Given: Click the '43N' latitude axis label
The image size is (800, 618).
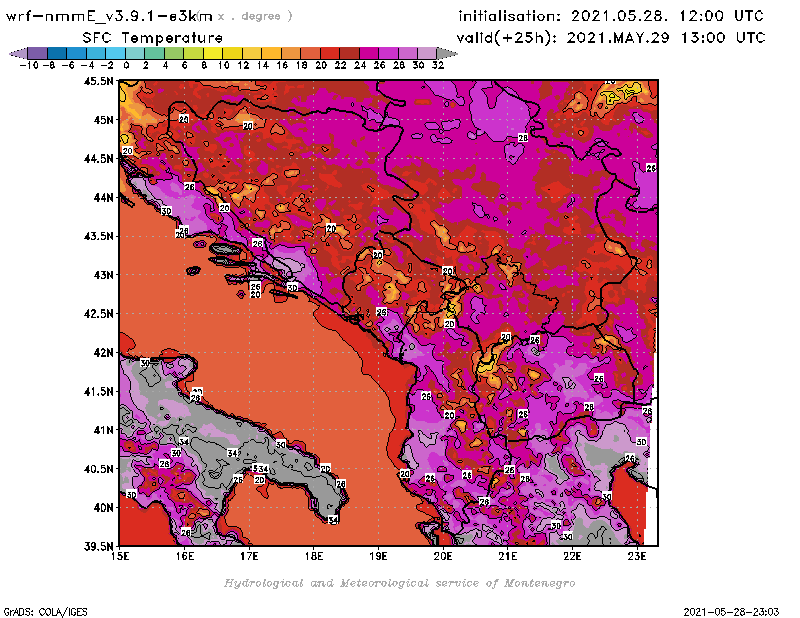Looking at the screenshot, I should click(x=103, y=275).
